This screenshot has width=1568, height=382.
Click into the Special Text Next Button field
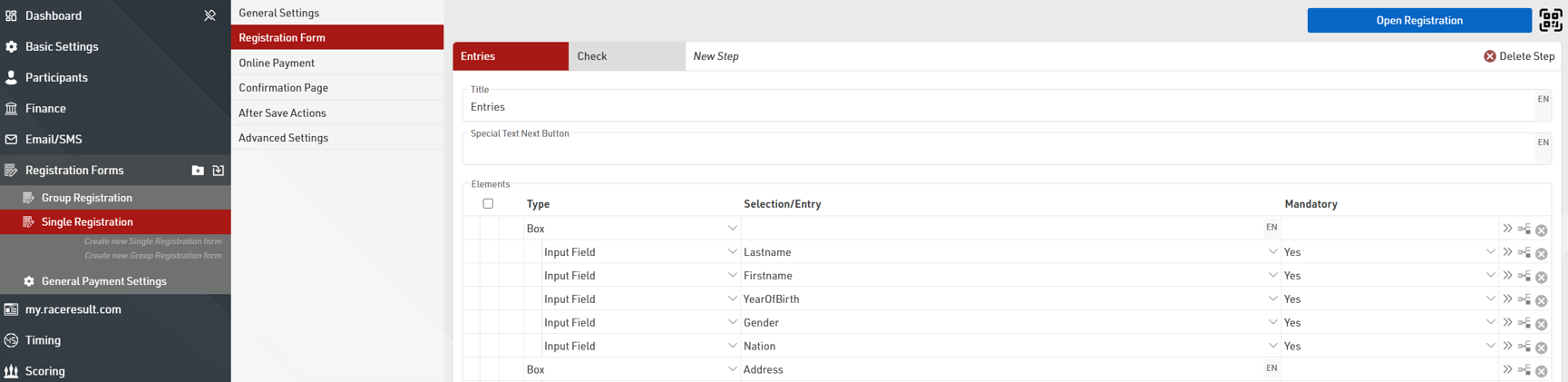[x=998, y=151]
